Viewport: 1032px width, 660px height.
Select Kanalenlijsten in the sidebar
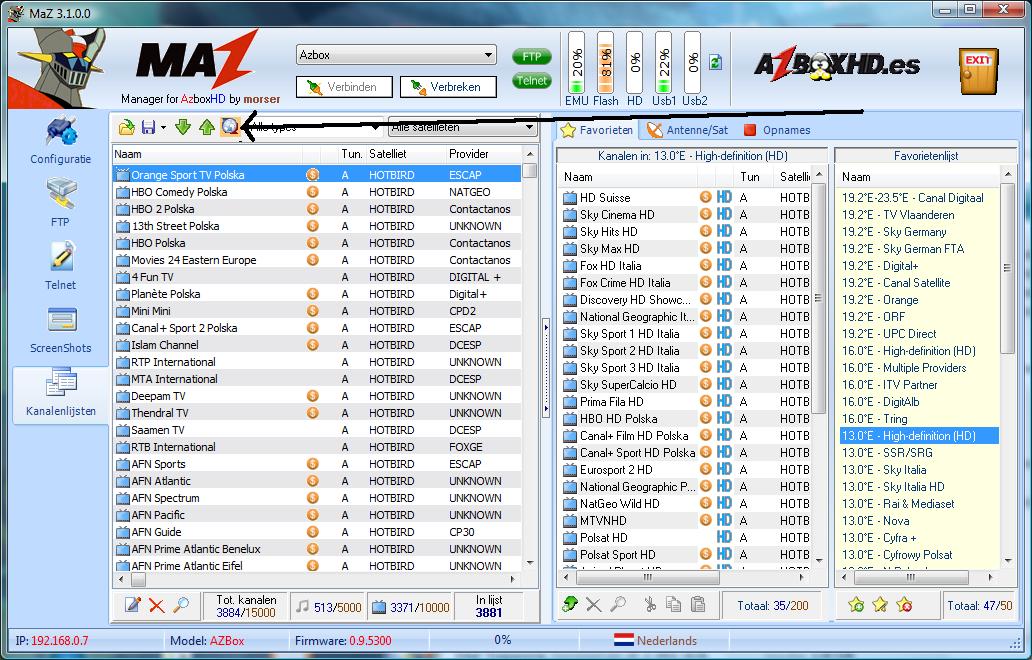[61, 393]
